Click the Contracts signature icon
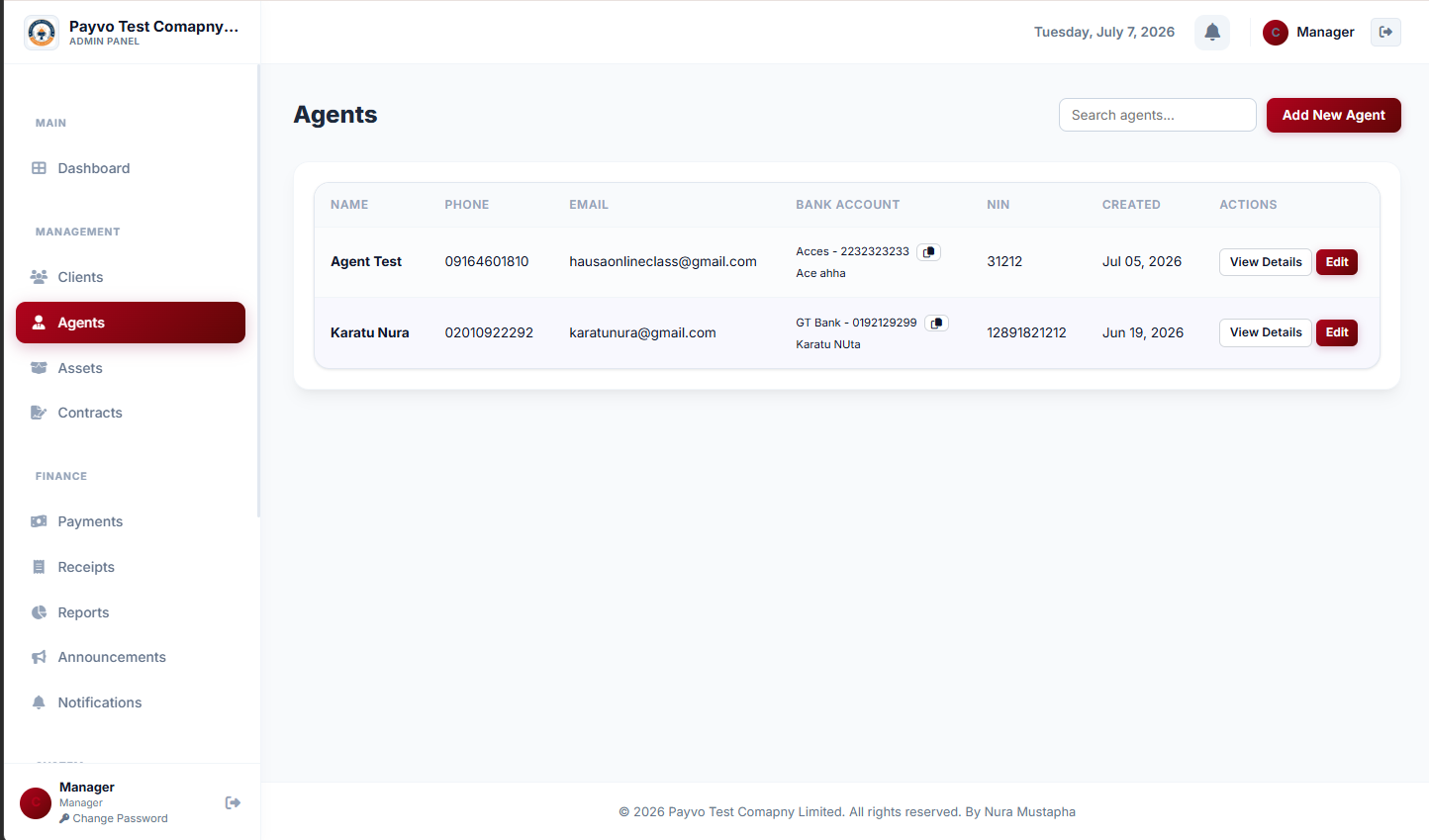The image size is (1429, 840). 39,413
